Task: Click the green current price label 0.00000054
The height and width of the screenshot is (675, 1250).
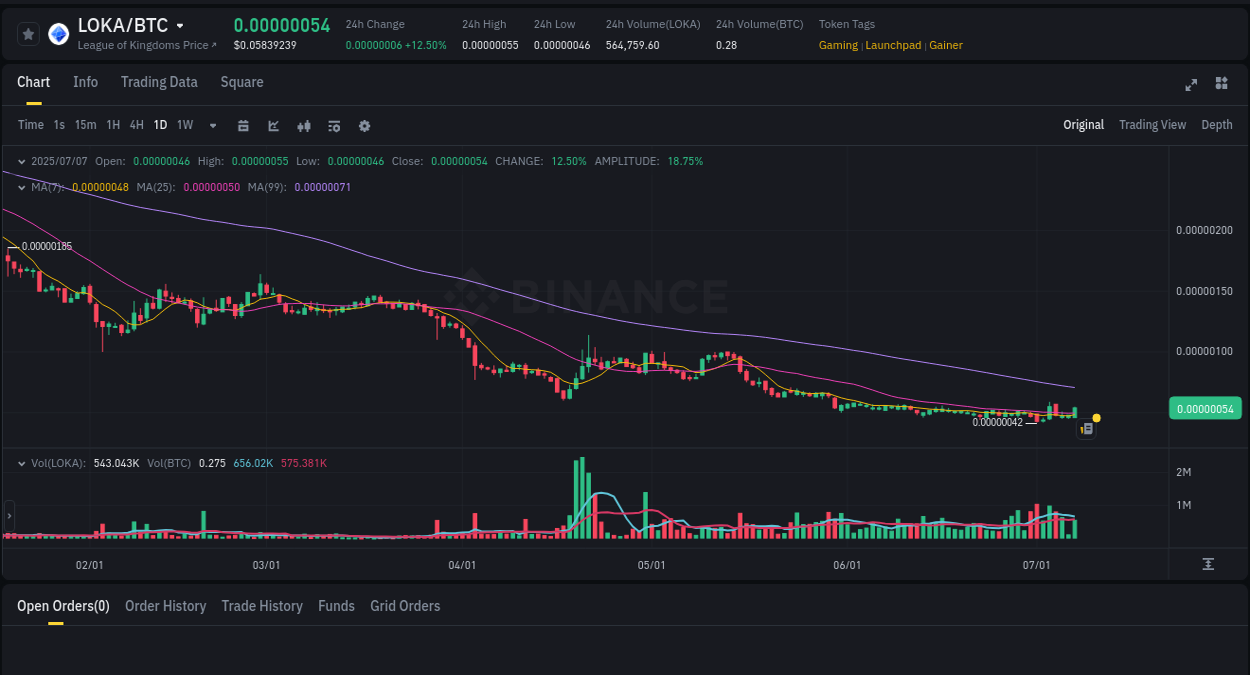Action: click(1205, 408)
